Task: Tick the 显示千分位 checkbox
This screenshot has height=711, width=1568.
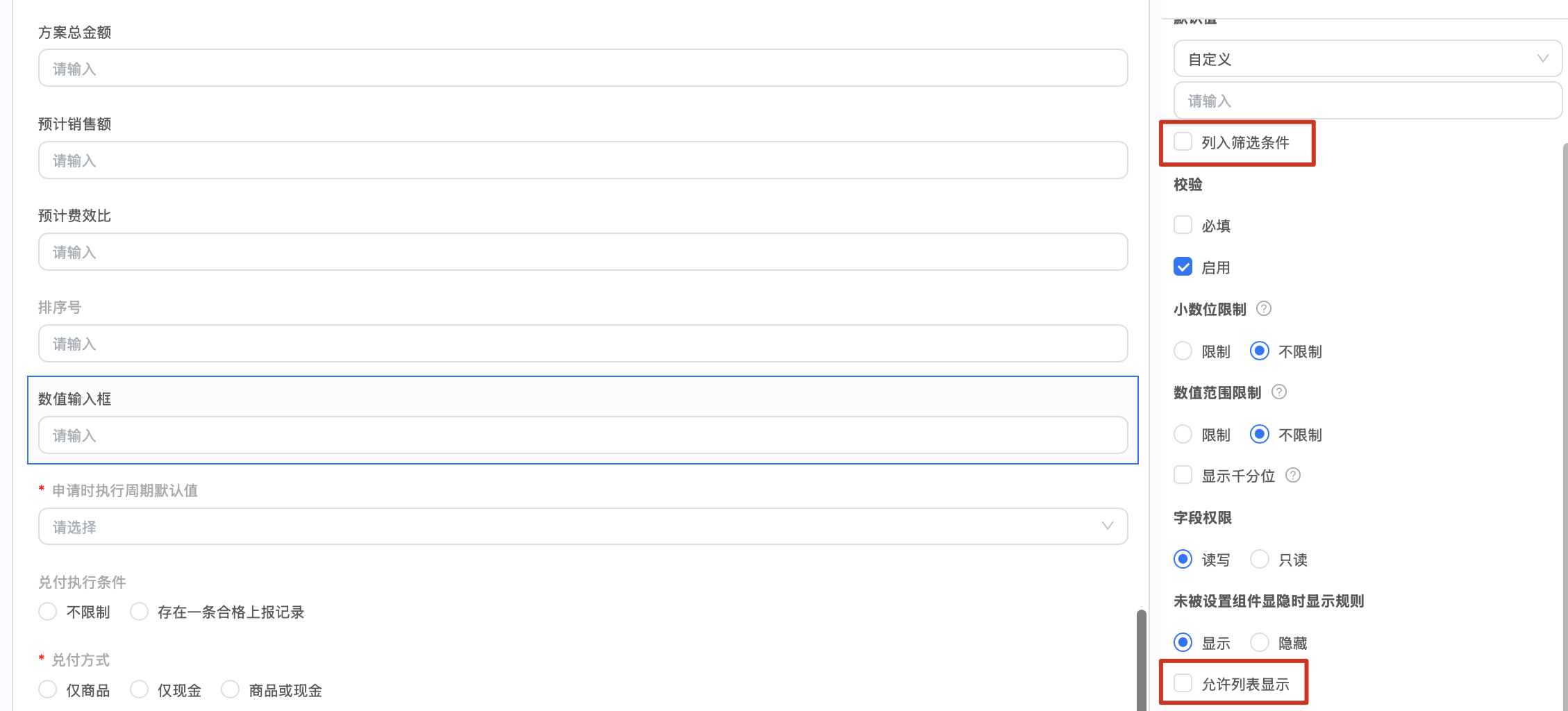Action: pyautogui.click(x=1183, y=476)
